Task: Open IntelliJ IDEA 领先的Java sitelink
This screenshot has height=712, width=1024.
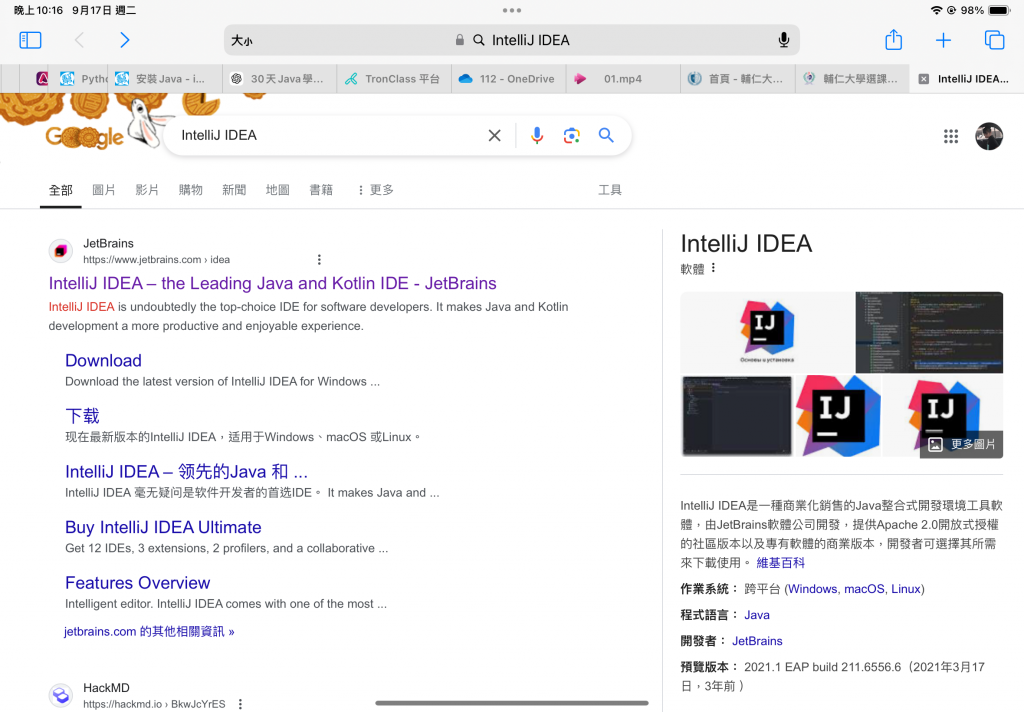Action: [186, 472]
